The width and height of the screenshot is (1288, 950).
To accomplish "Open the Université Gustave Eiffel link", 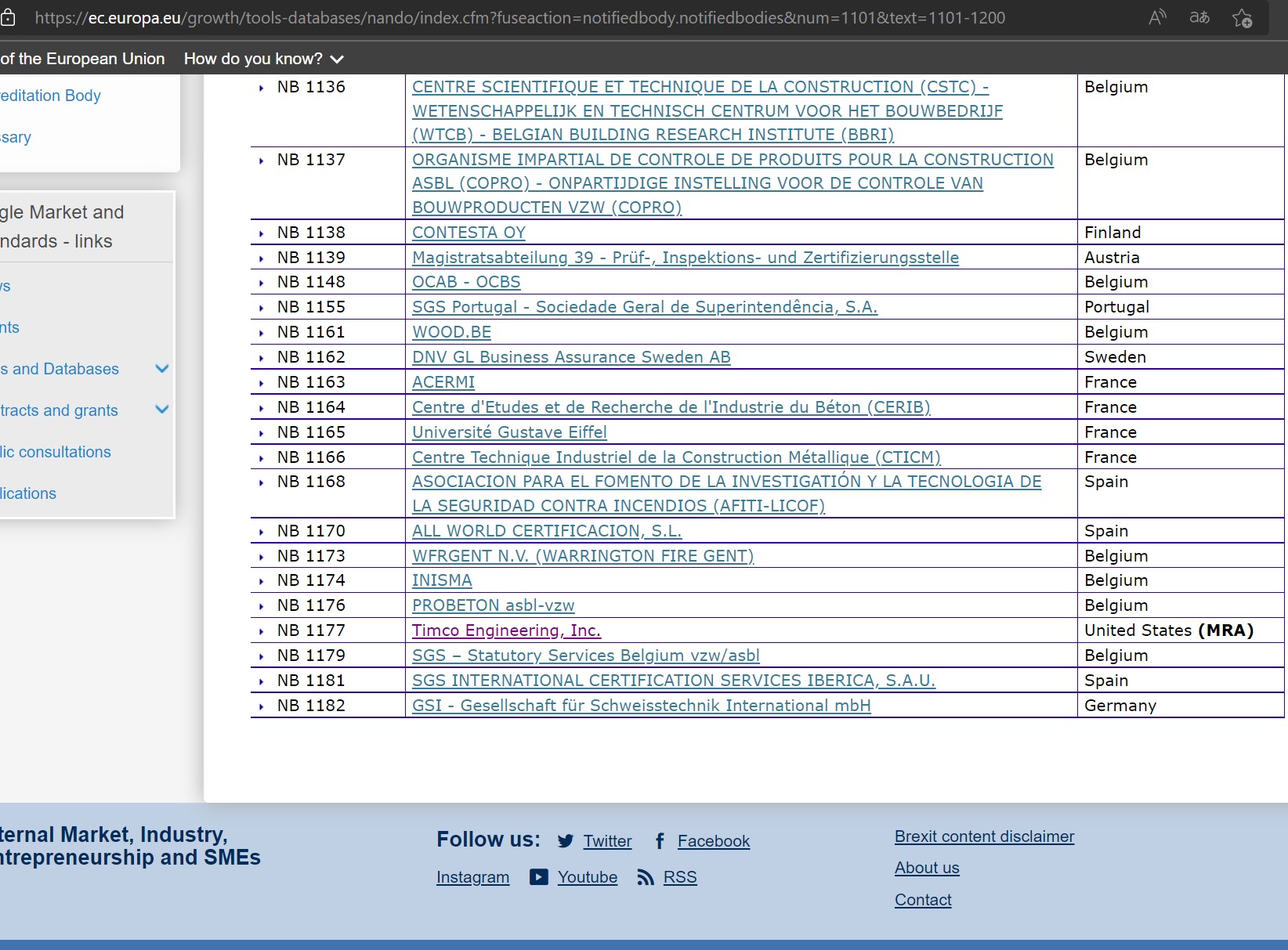I will [509, 432].
